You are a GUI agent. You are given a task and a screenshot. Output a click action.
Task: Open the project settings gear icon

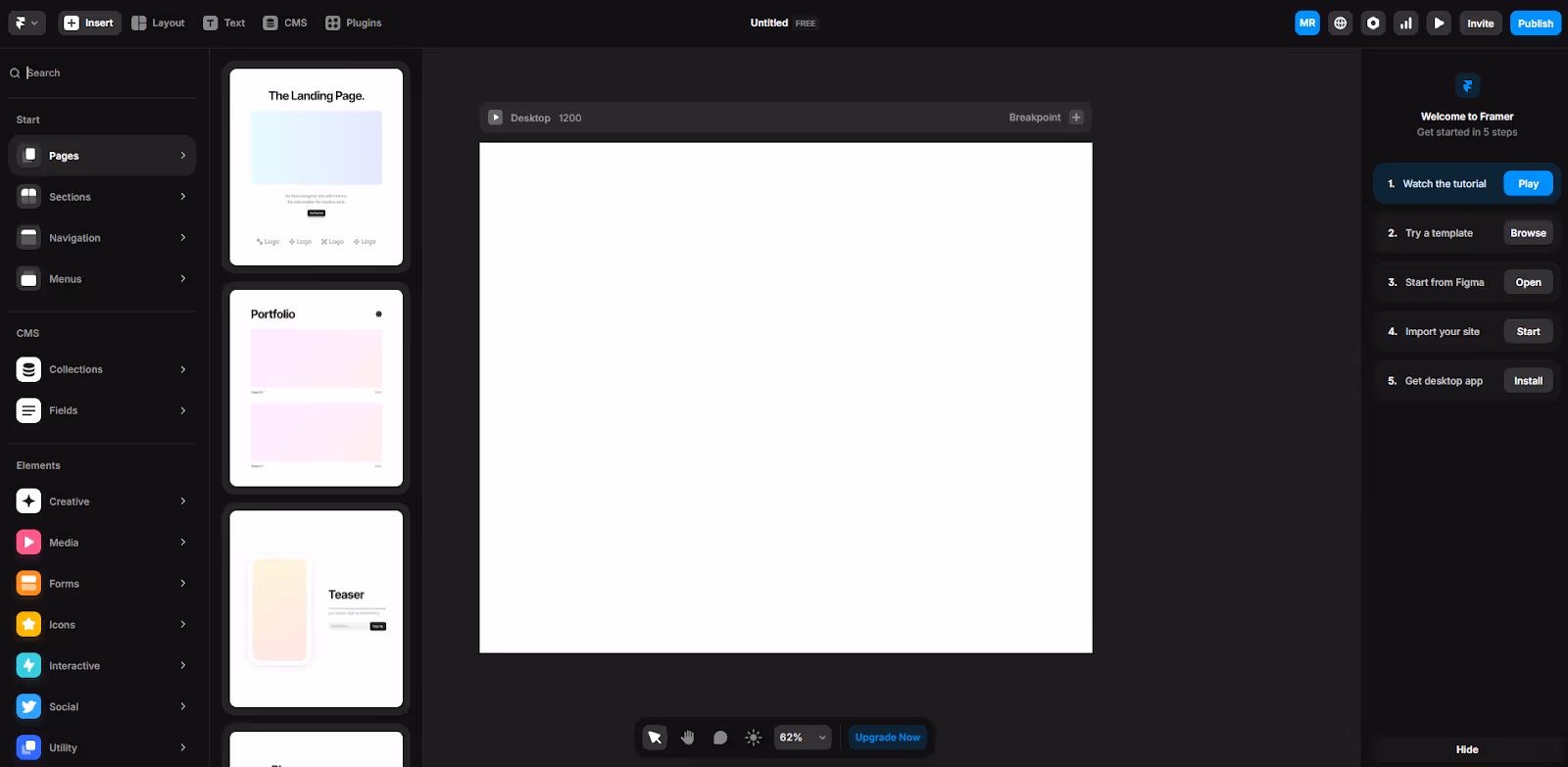(x=1373, y=23)
